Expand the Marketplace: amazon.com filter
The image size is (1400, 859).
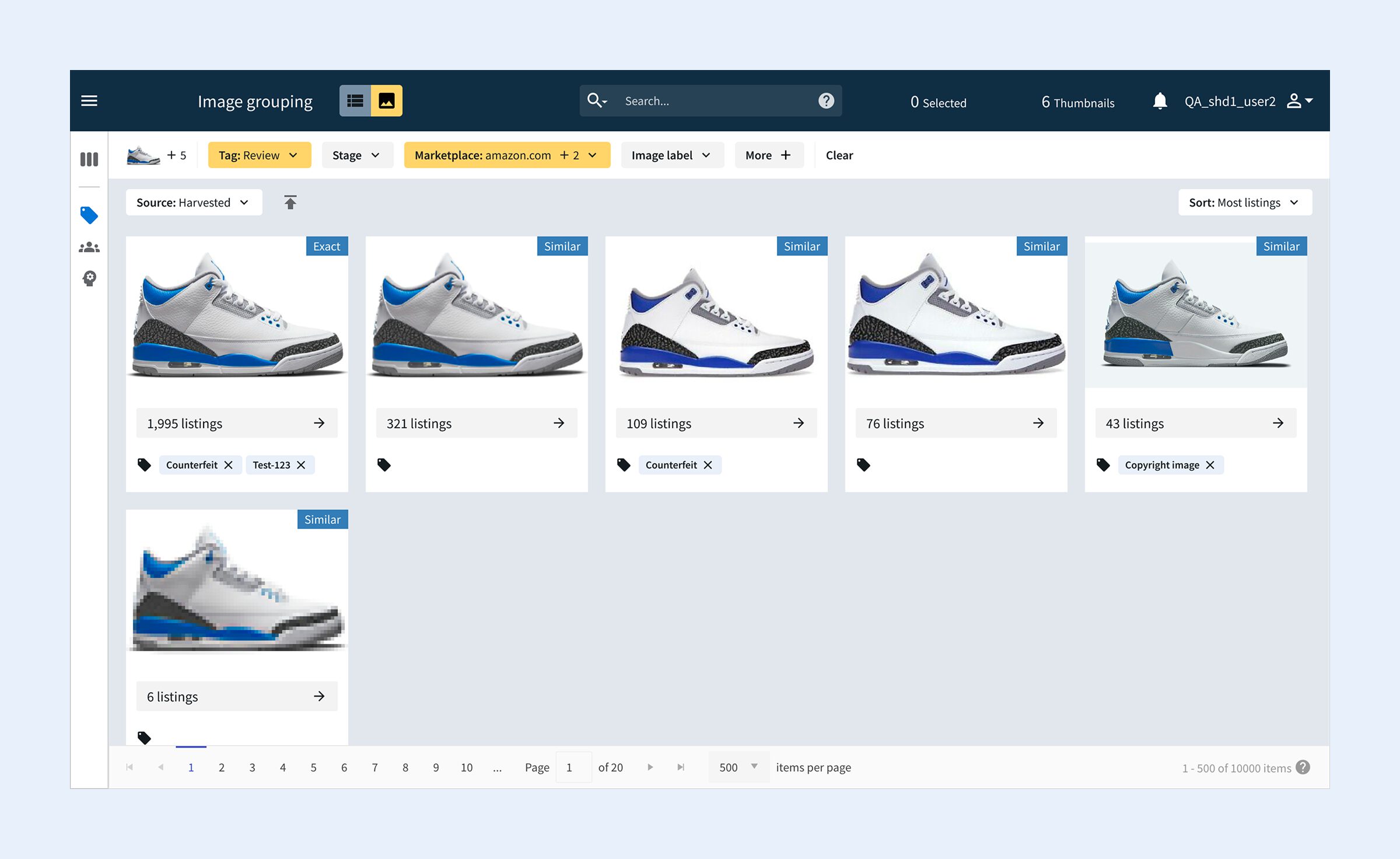(x=507, y=155)
